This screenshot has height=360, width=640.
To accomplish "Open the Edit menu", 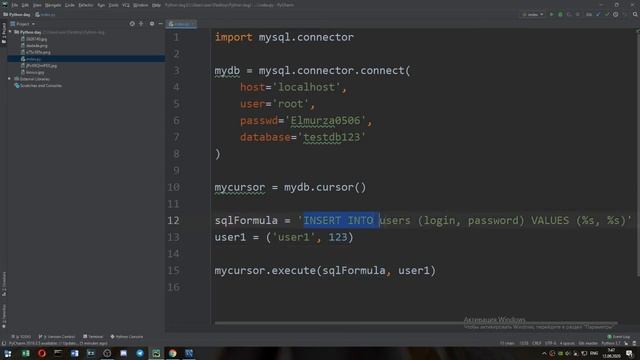I will click(25, 5).
